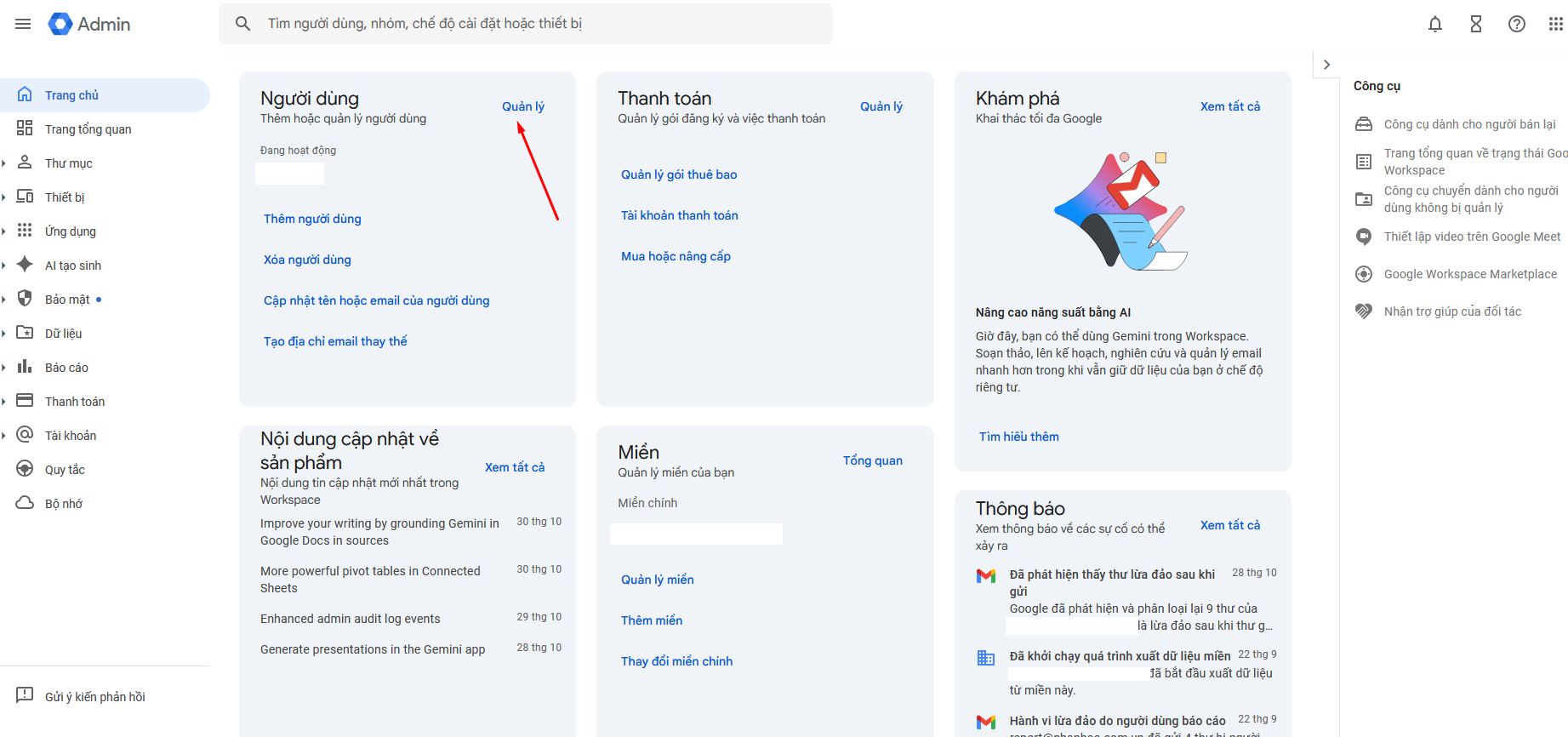The height and width of the screenshot is (737, 1568).
Task: Collapse the Công cụ side panel
Action: [x=1326, y=65]
